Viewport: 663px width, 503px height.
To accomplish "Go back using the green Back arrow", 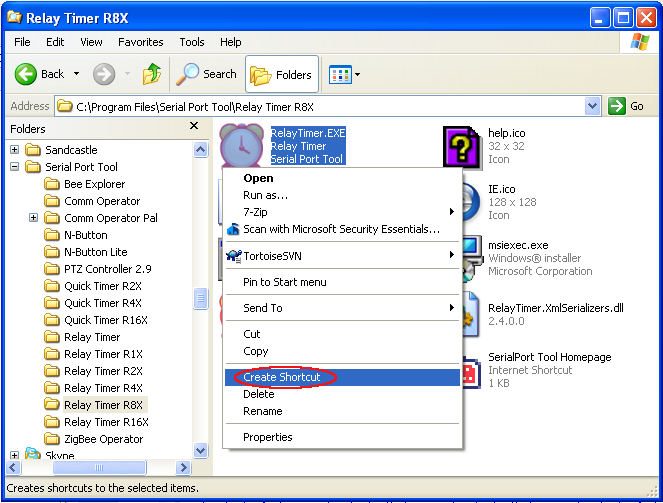I will click(25, 74).
